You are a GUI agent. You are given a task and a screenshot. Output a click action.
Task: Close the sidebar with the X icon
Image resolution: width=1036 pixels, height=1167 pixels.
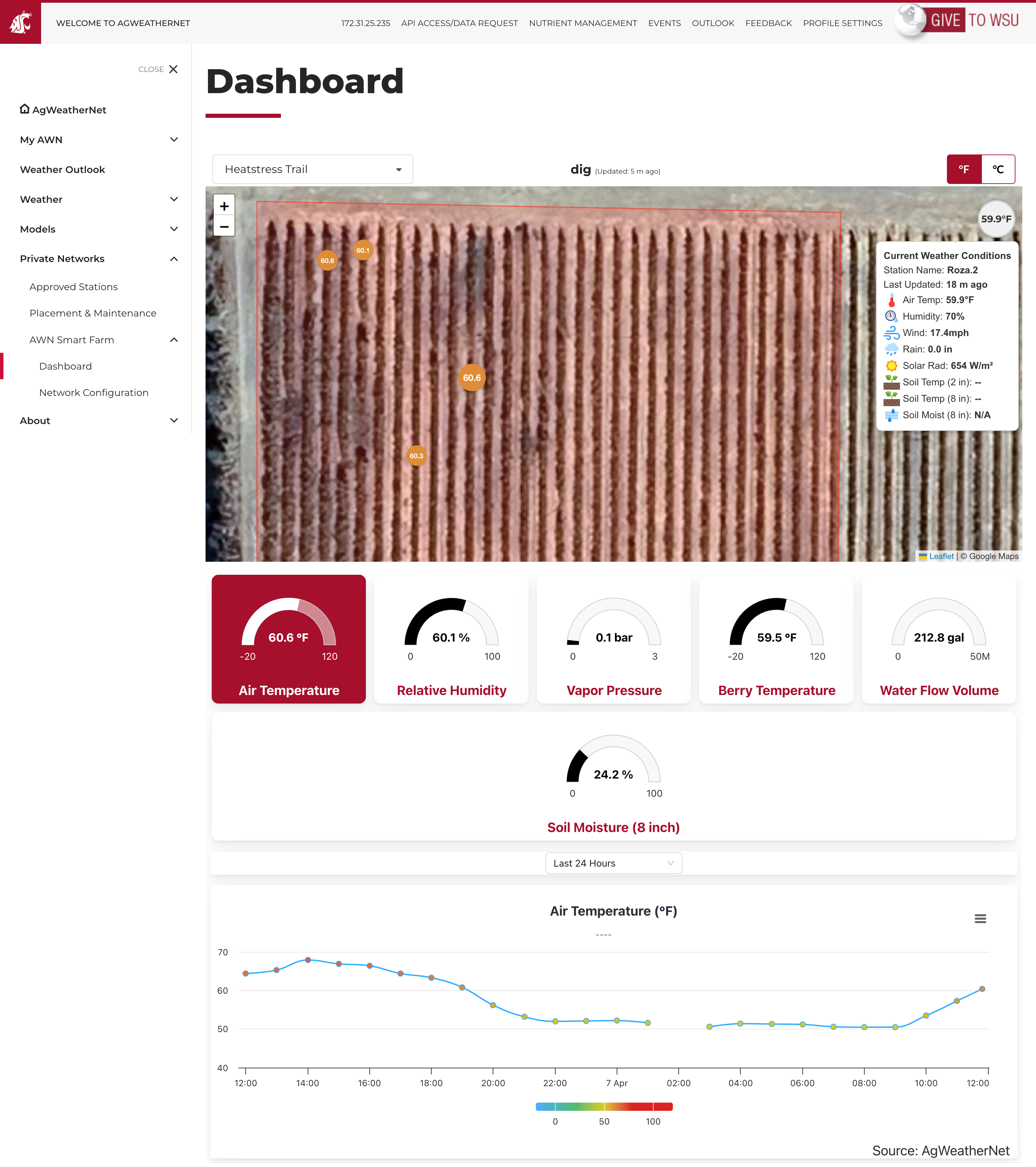[174, 69]
